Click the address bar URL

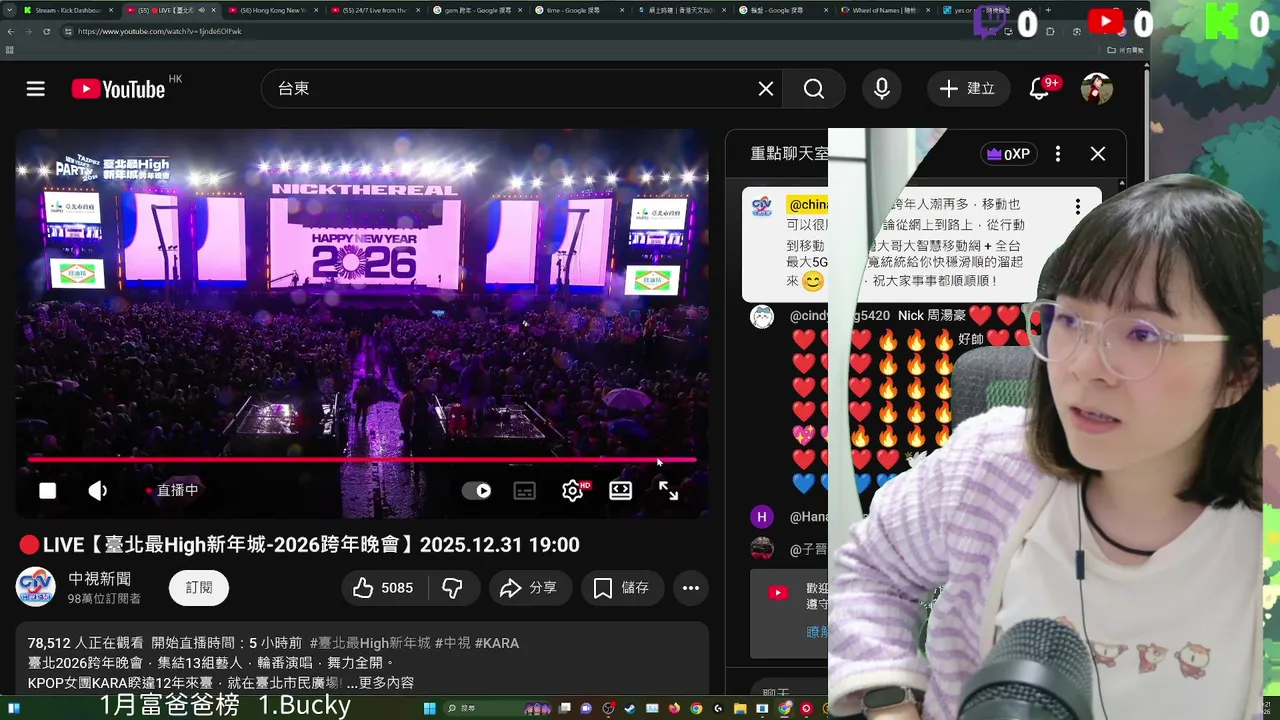[160, 31]
